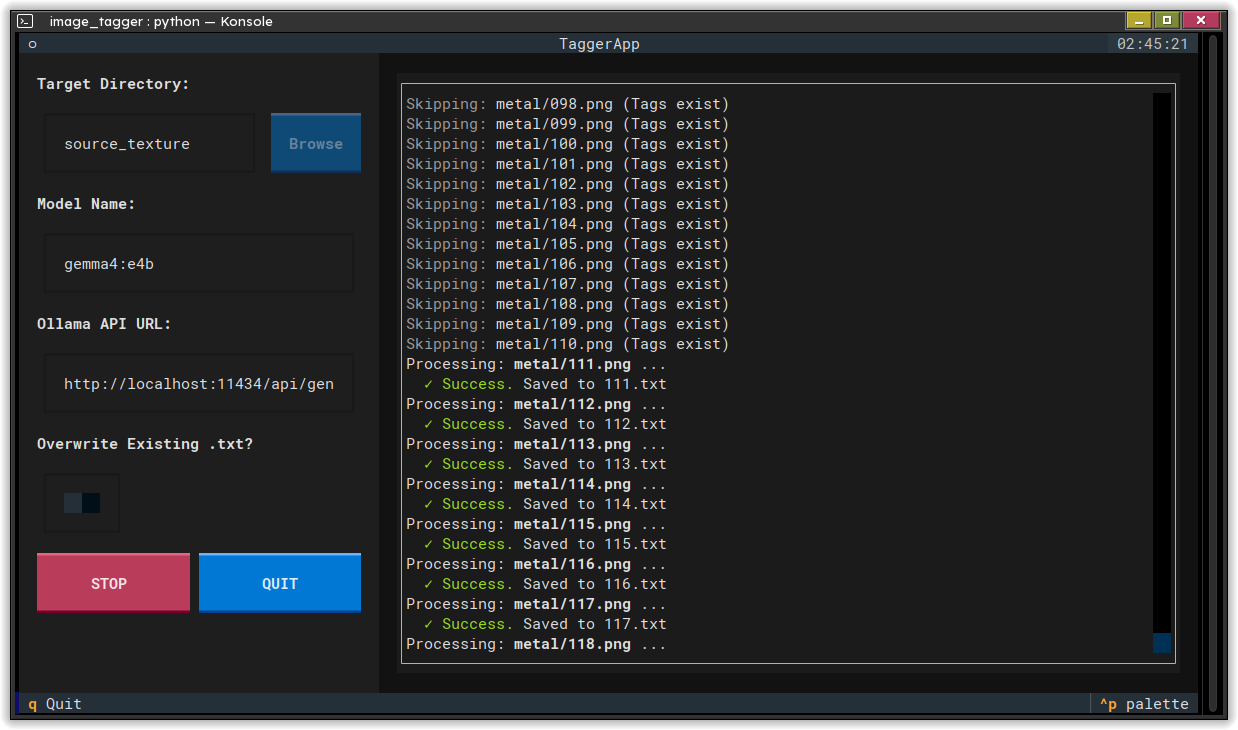1238x730 pixels.
Task: Click the 'Overwrite Existing .txt?' label
Action: click(x=145, y=444)
